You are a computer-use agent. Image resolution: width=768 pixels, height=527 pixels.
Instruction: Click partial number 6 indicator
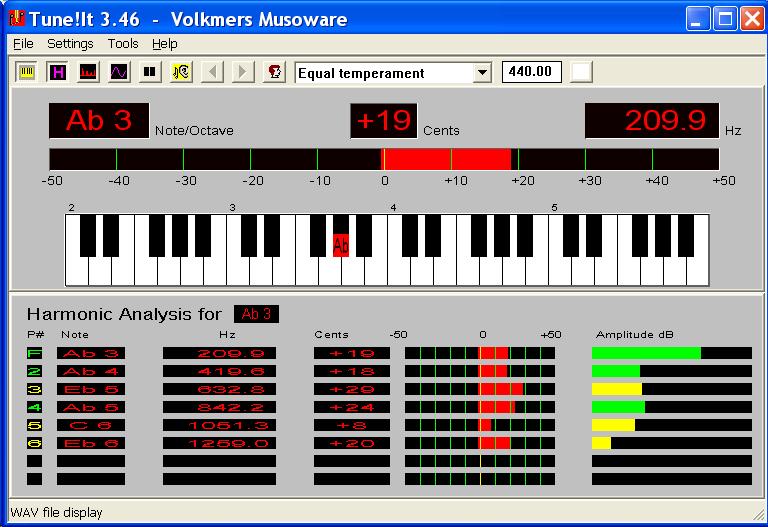tap(34, 443)
